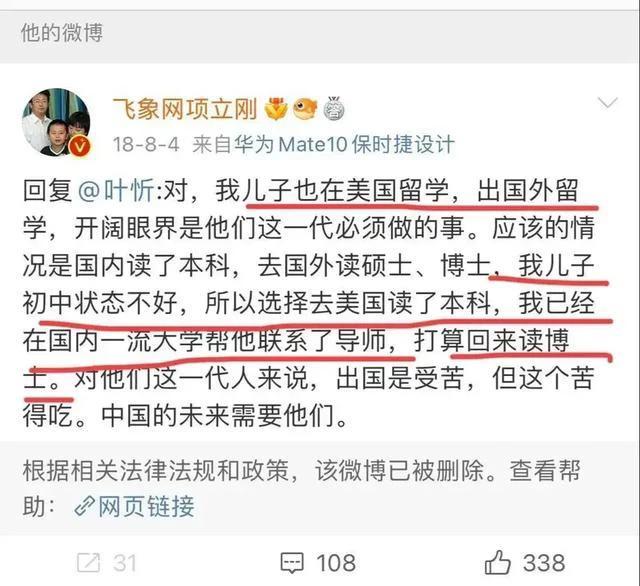Tap the orange verified V badge
Viewport: 640px width, 586px height.
click(x=80, y=146)
